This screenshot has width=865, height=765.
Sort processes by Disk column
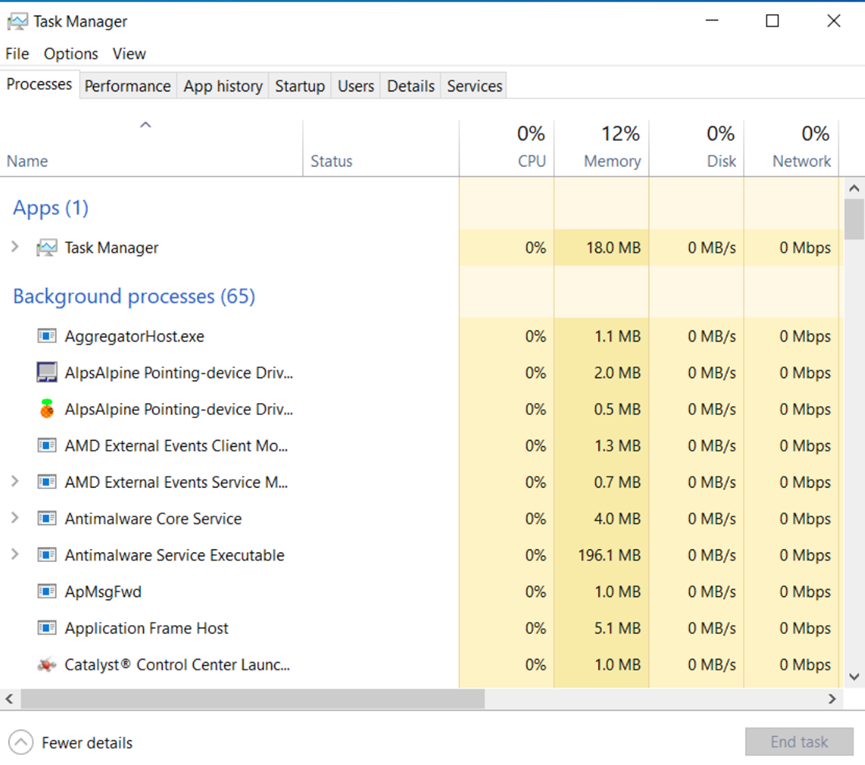[x=696, y=149]
